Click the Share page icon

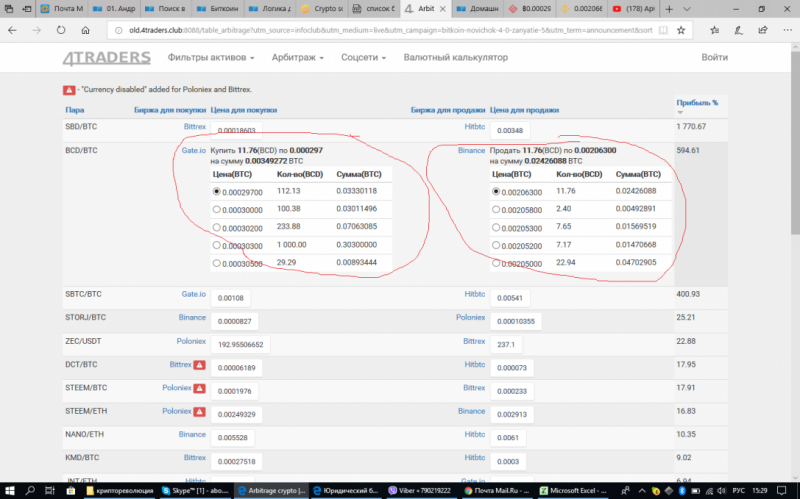coord(763,30)
